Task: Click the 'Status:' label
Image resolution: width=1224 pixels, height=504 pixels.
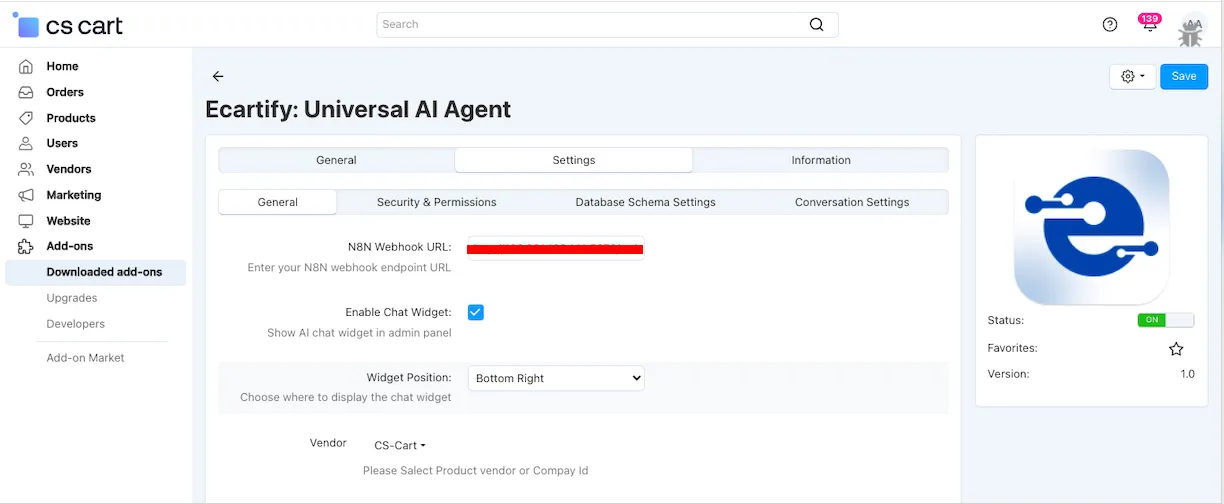Action: click(x=1005, y=320)
